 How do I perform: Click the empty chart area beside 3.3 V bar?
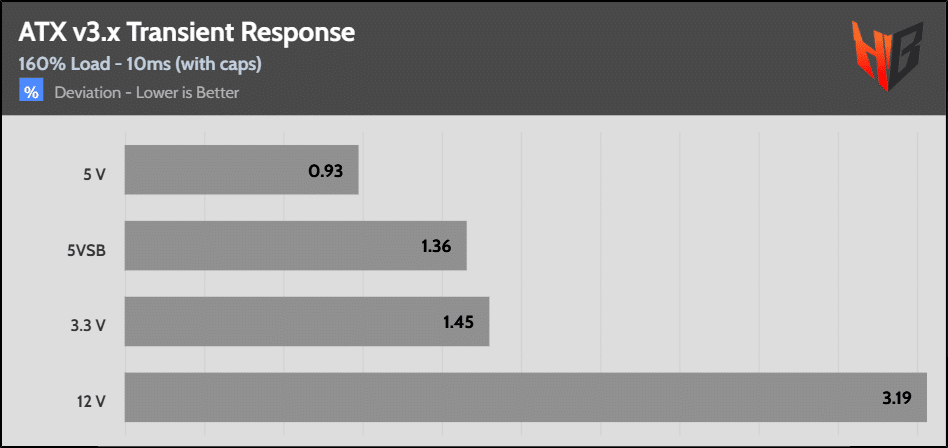point(706,321)
